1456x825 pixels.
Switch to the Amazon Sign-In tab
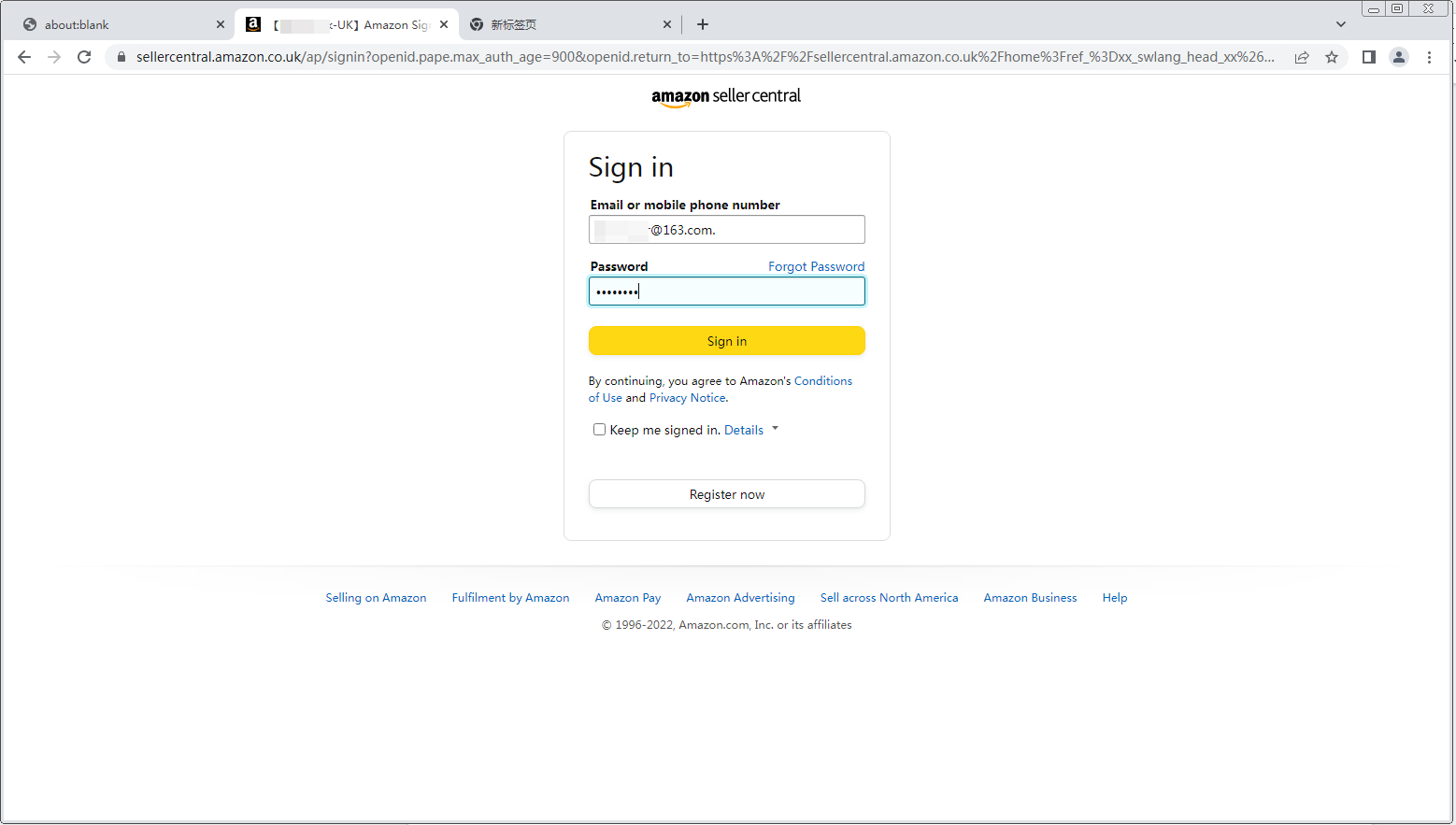pyautogui.click(x=346, y=24)
